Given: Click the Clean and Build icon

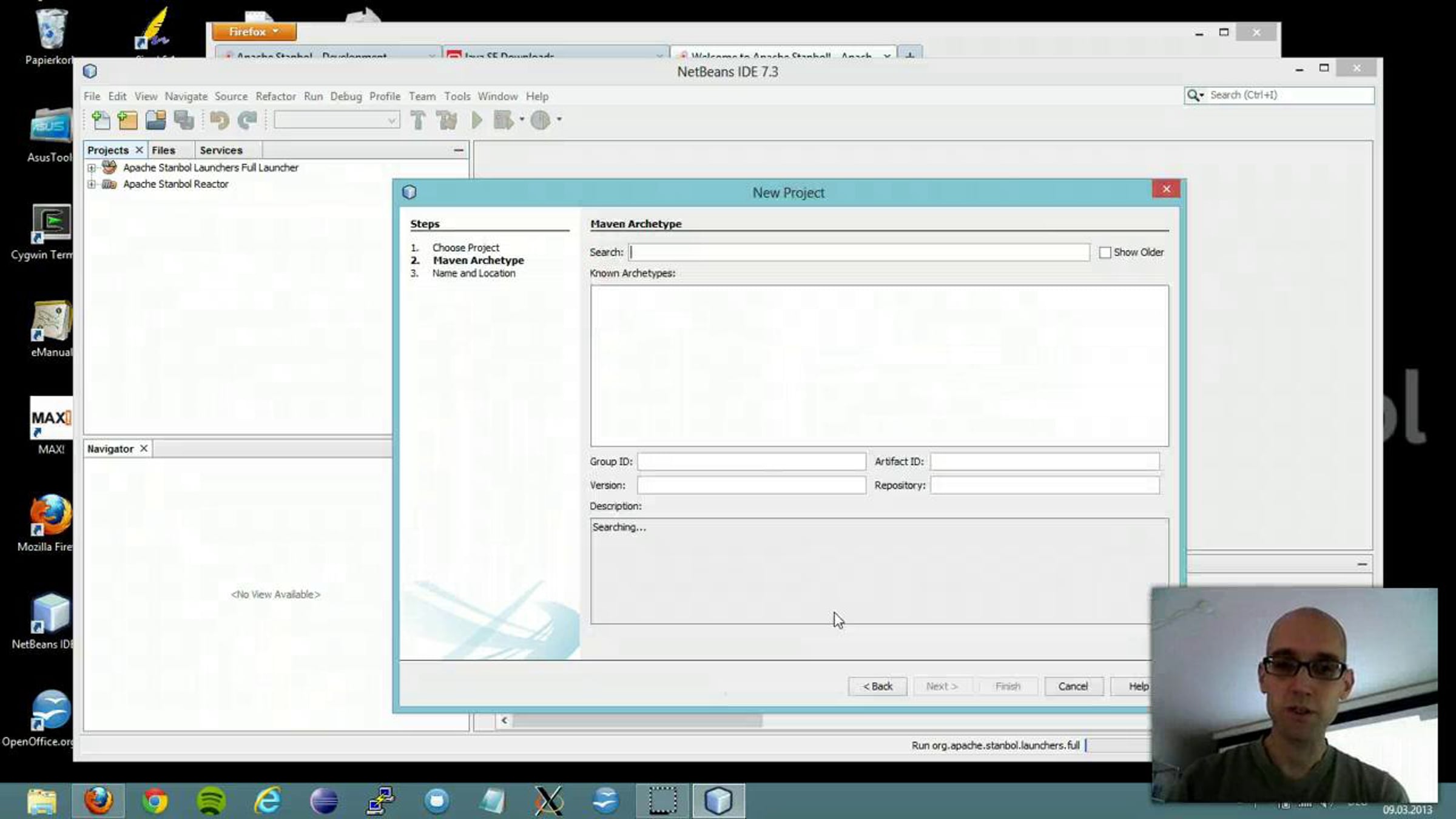Looking at the screenshot, I should [x=447, y=120].
